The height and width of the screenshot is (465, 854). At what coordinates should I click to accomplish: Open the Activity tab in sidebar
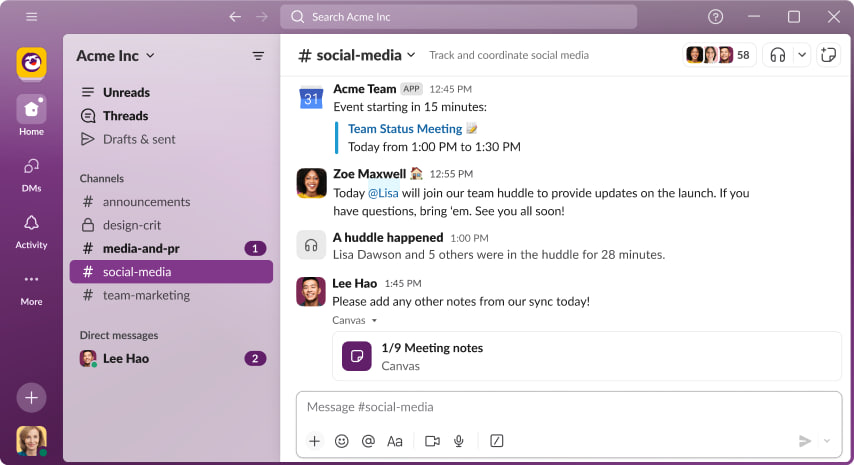(x=31, y=230)
